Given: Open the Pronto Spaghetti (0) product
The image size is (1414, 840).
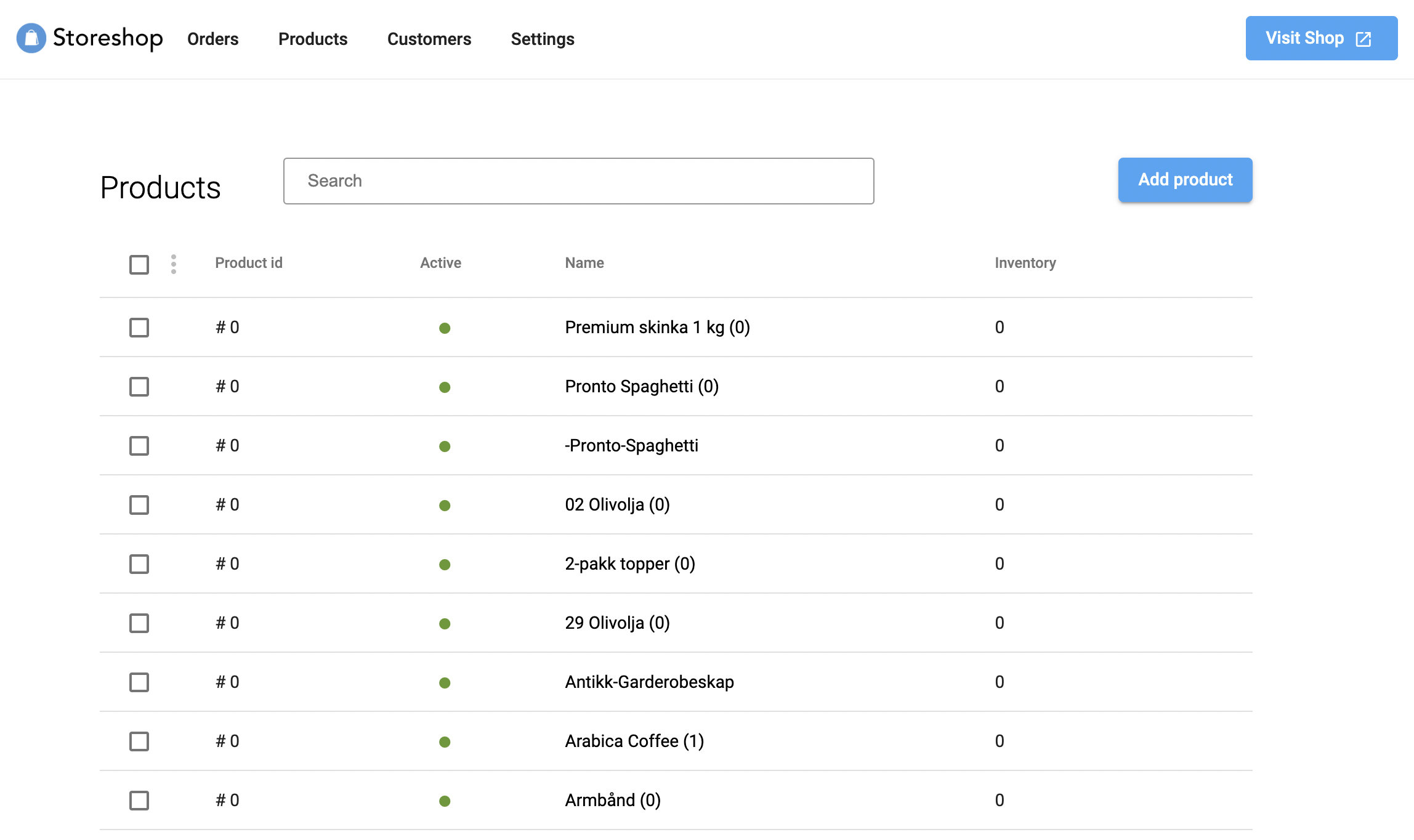Looking at the screenshot, I should [x=642, y=387].
